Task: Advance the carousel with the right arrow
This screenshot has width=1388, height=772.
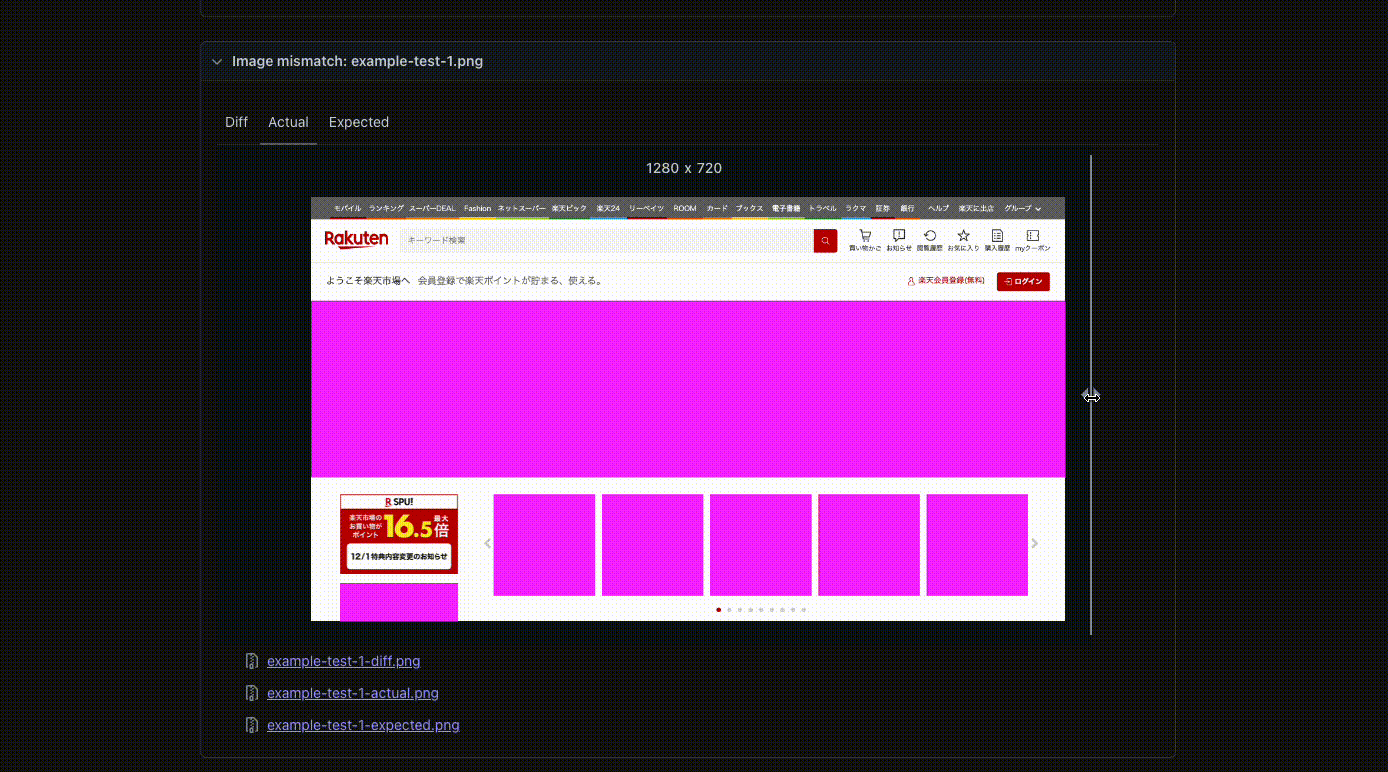Action: (1034, 543)
